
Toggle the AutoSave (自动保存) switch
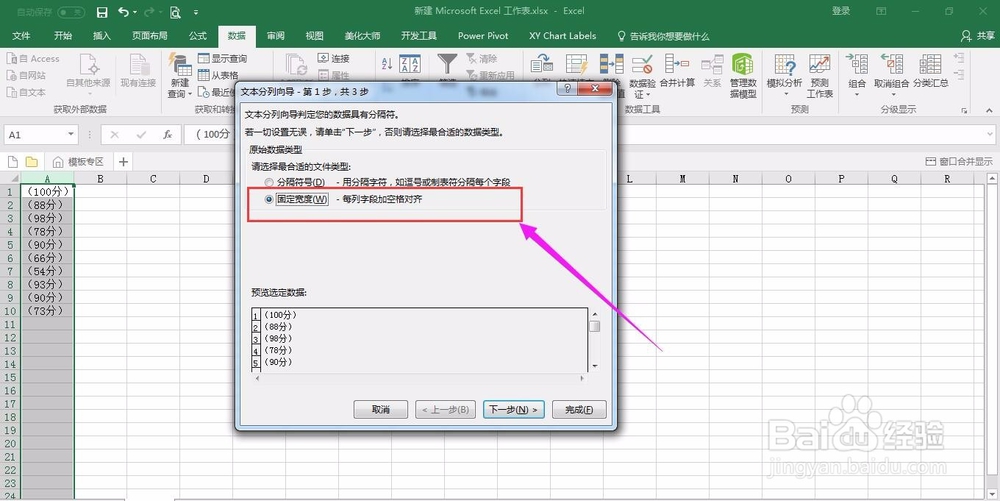coord(71,12)
